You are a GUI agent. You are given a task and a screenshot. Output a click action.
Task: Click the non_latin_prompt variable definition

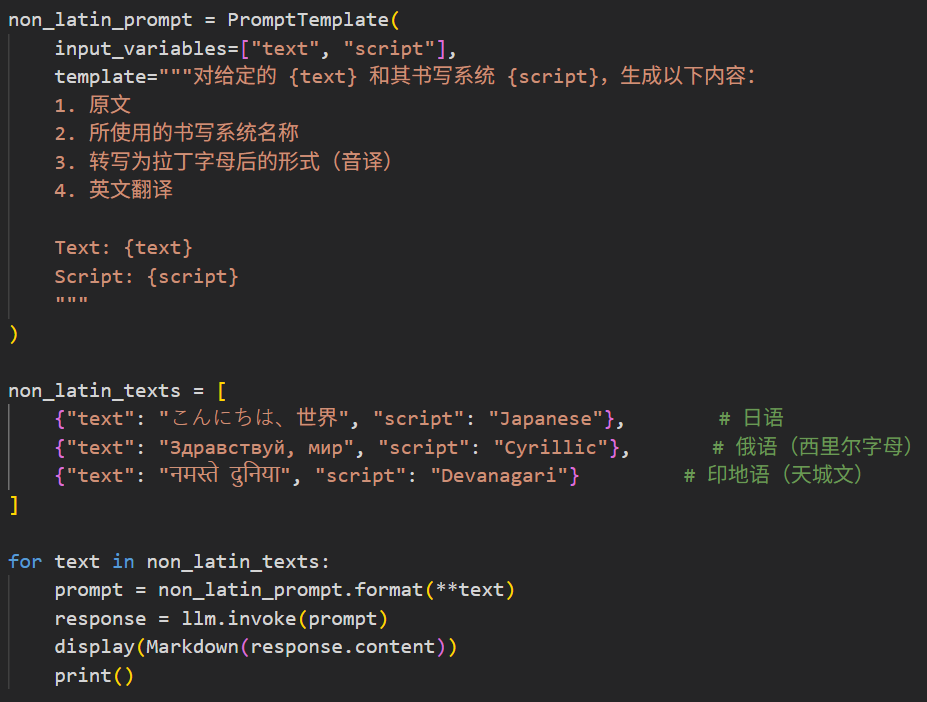tap(100, 20)
